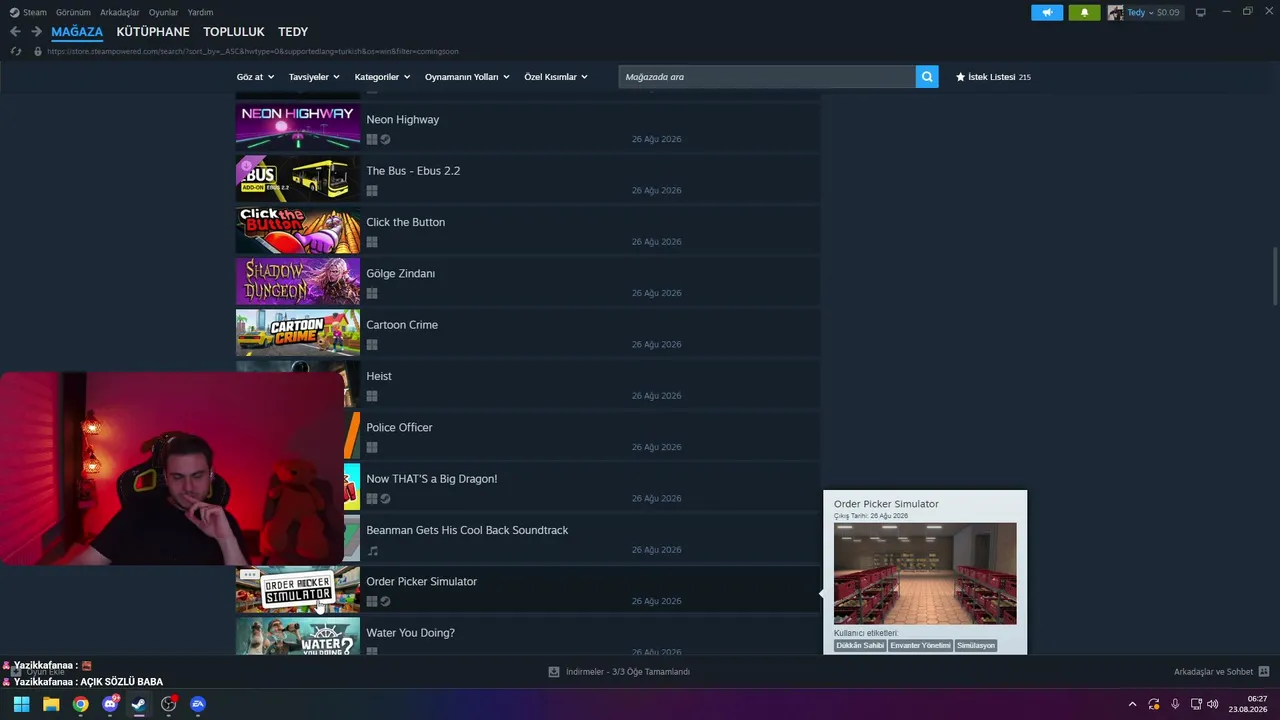Click the Order Picker Simulator preview screenshot

pyautogui.click(x=925, y=574)
